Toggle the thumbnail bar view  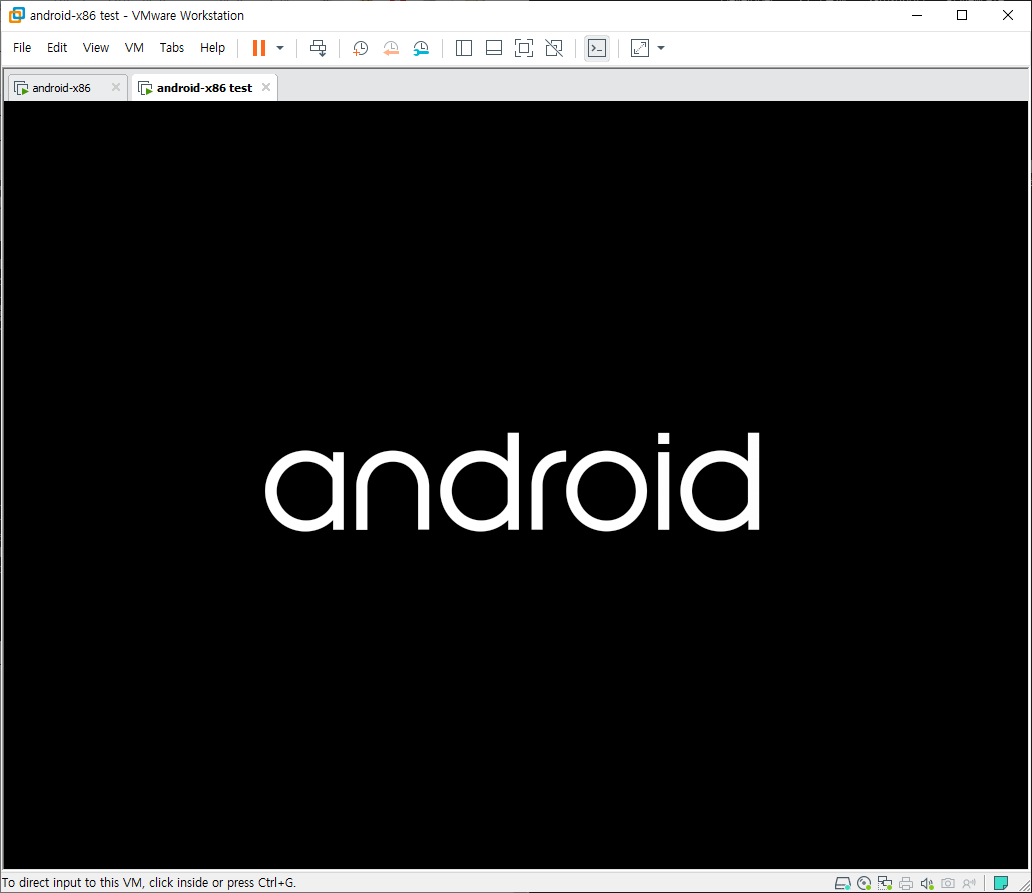[x=494, y=48]
